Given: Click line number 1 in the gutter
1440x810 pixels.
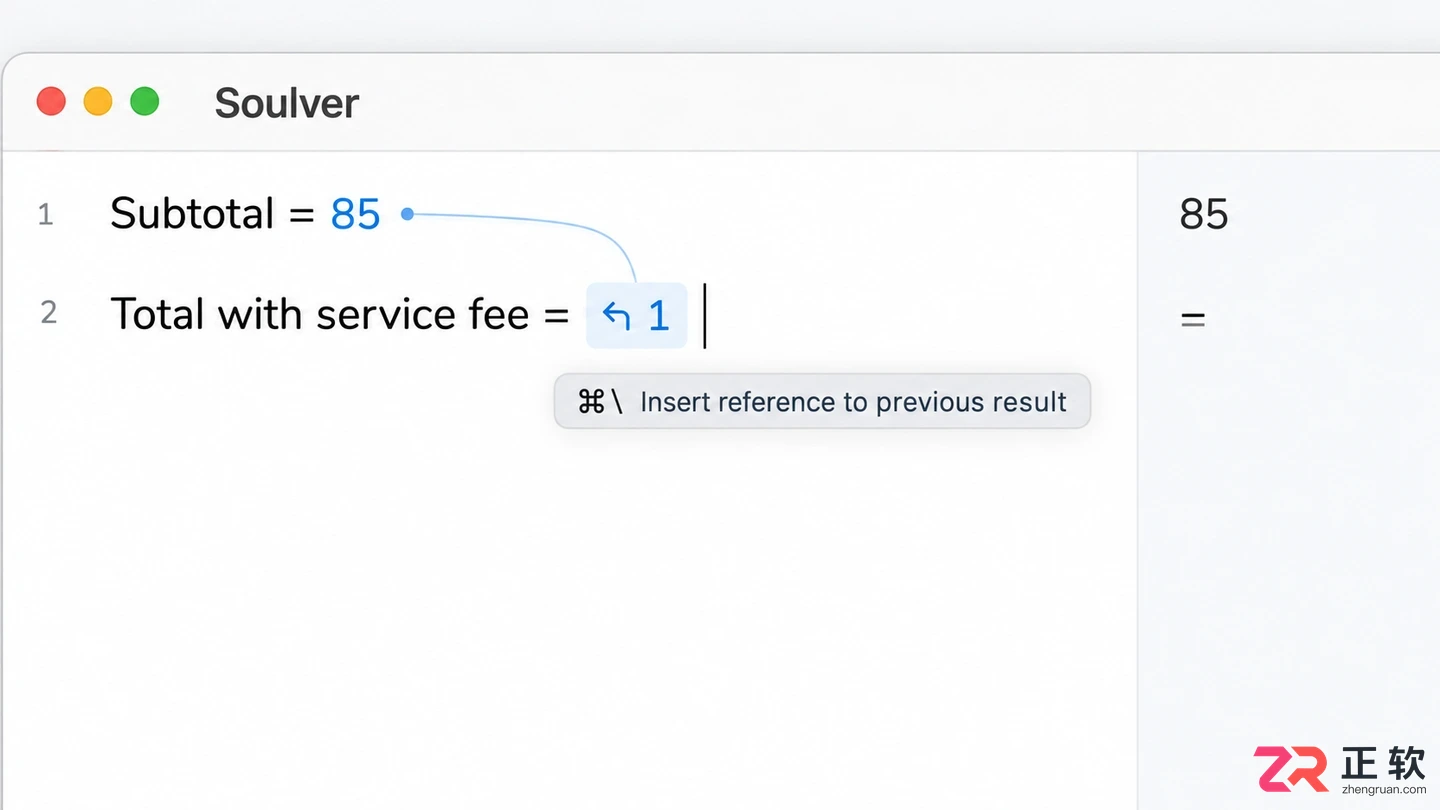Looking at the screenshot, I should click(45, 214).
